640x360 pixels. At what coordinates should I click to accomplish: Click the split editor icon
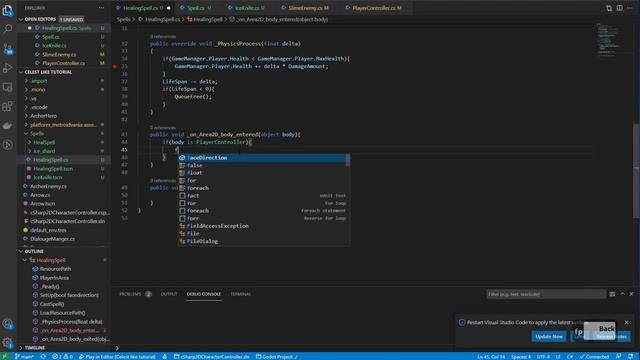[x=620, y=8]
